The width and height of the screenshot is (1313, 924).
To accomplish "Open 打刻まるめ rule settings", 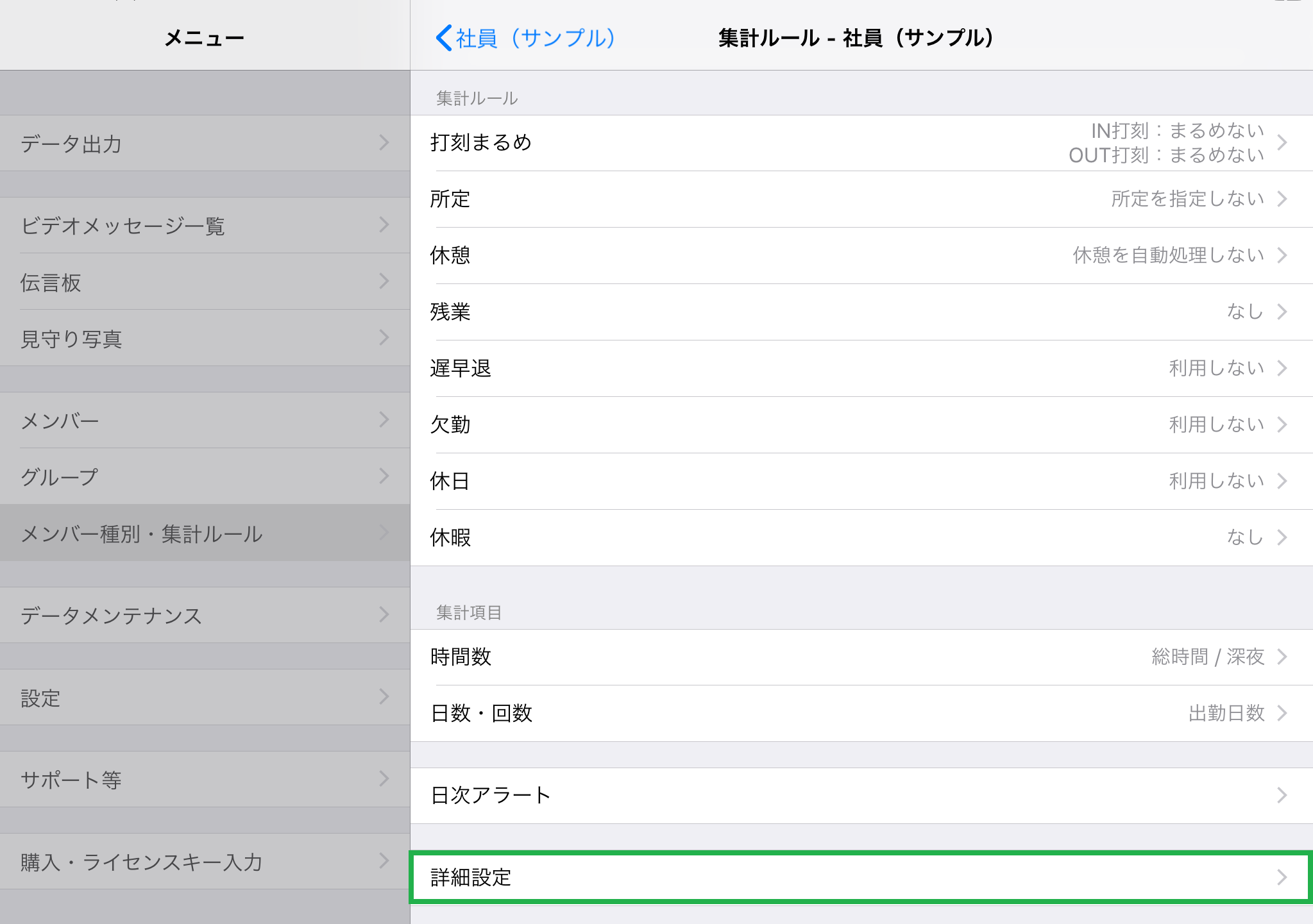I will [861, 143].
